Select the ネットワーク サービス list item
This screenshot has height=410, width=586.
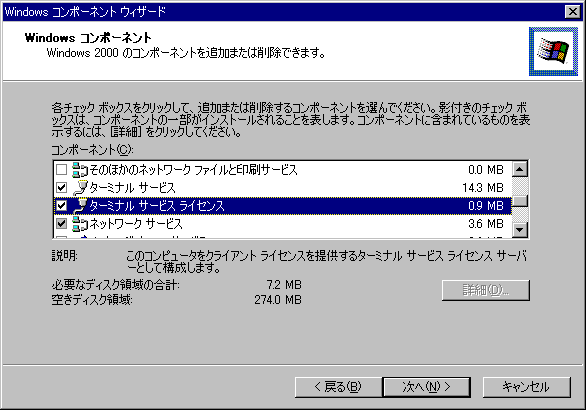pos(283,224)
